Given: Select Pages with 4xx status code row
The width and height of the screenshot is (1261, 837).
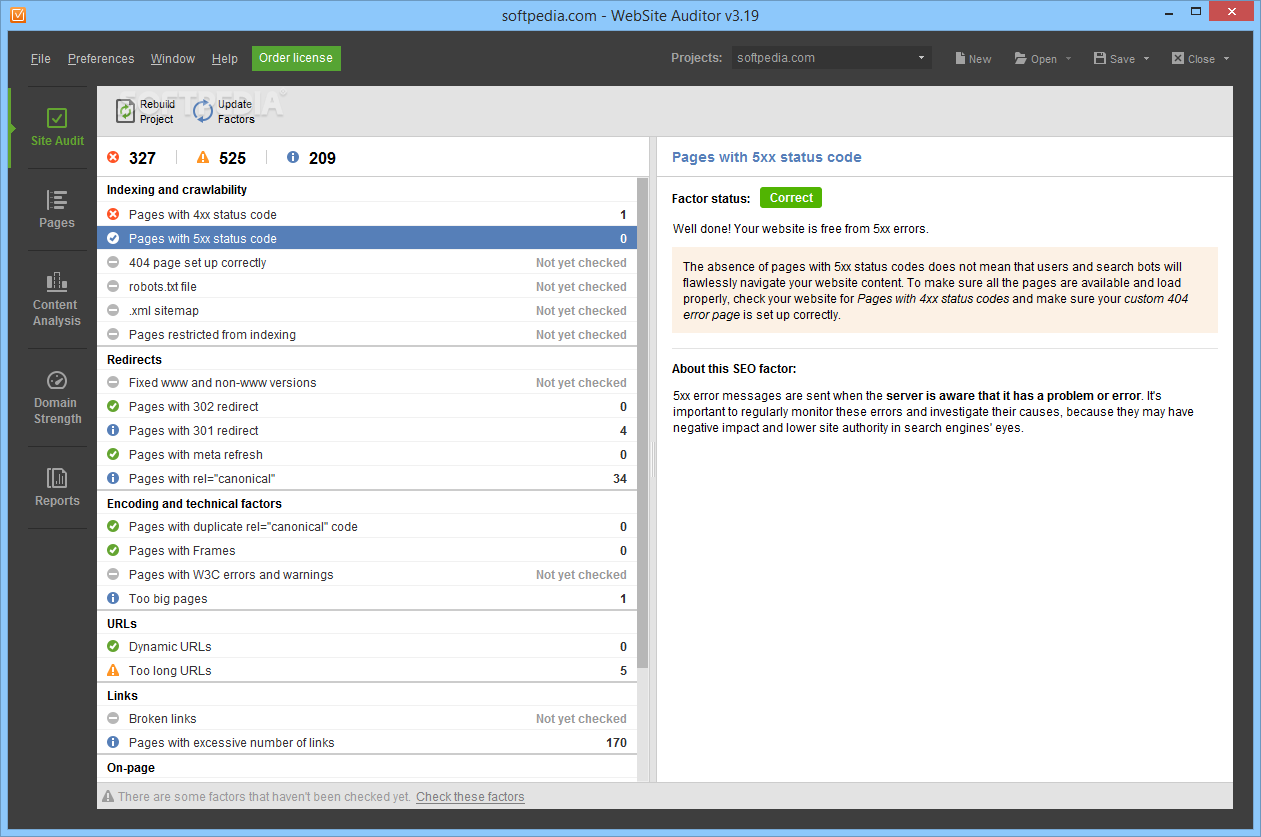Looking at the screenshot, I should [x=367, y=214].
